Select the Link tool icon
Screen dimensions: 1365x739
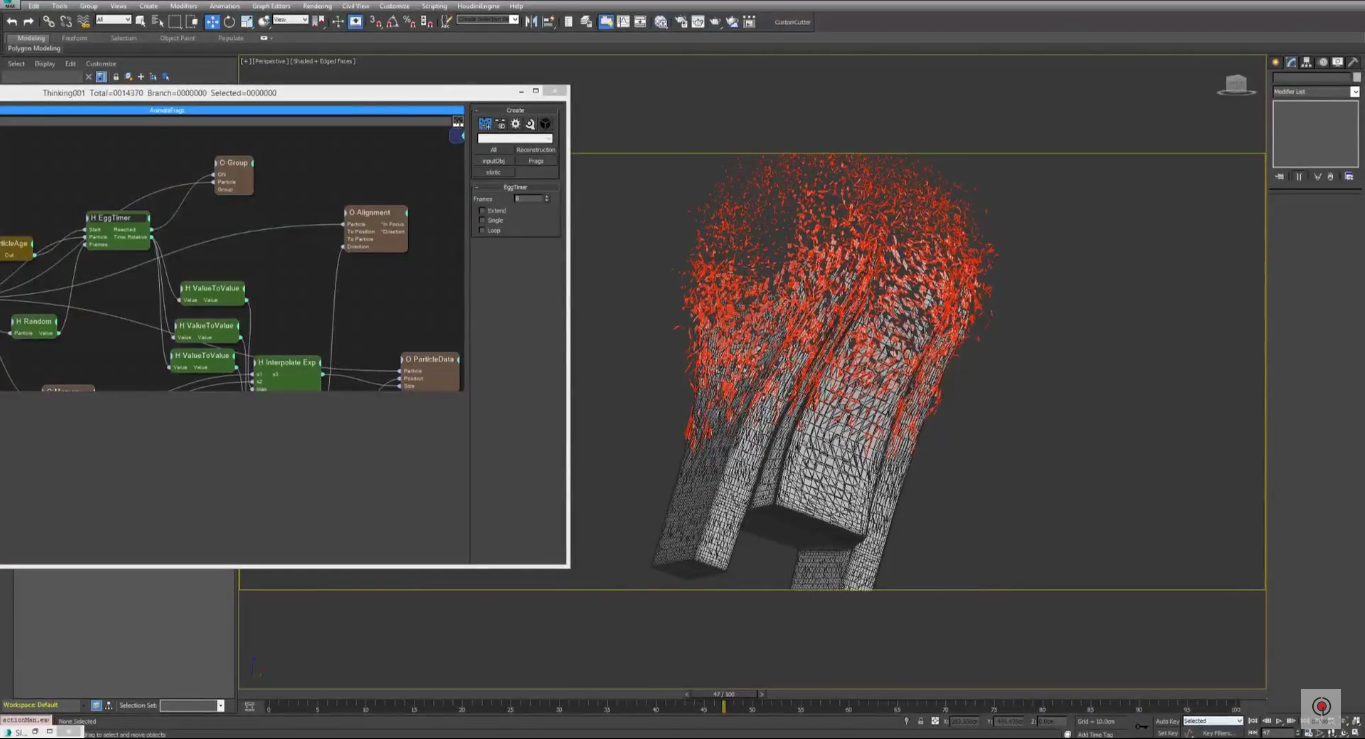(x=48, y=21)
